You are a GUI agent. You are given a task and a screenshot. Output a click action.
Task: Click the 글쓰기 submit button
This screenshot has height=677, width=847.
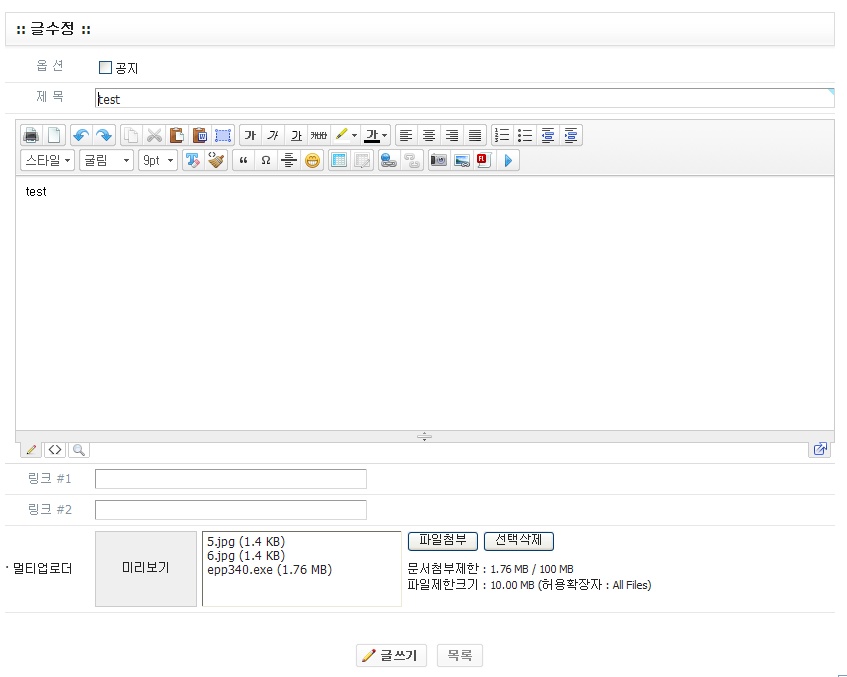pyautogui.click(x=391, y=656)
